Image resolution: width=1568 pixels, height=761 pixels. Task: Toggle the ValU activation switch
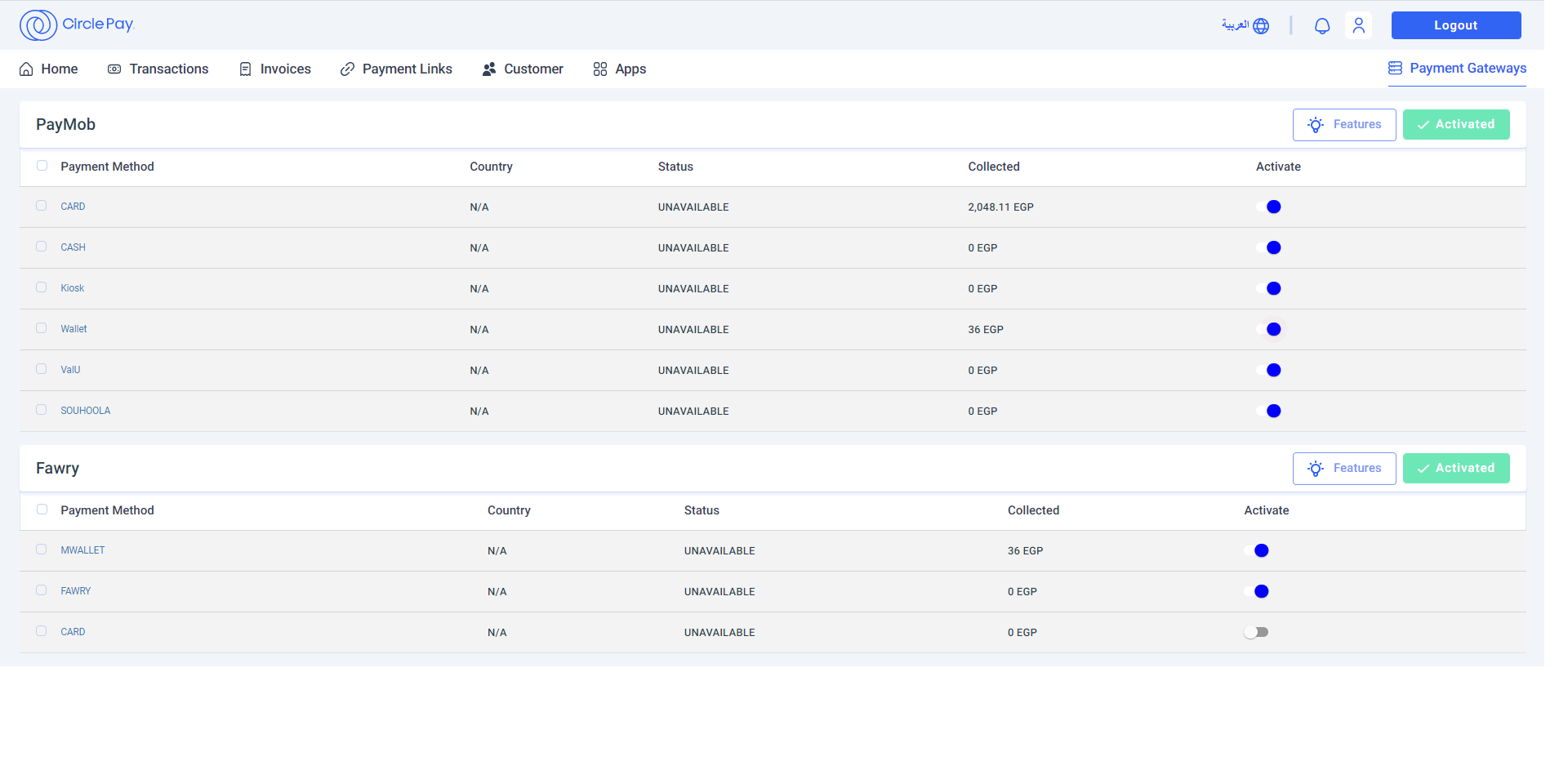1268,371
